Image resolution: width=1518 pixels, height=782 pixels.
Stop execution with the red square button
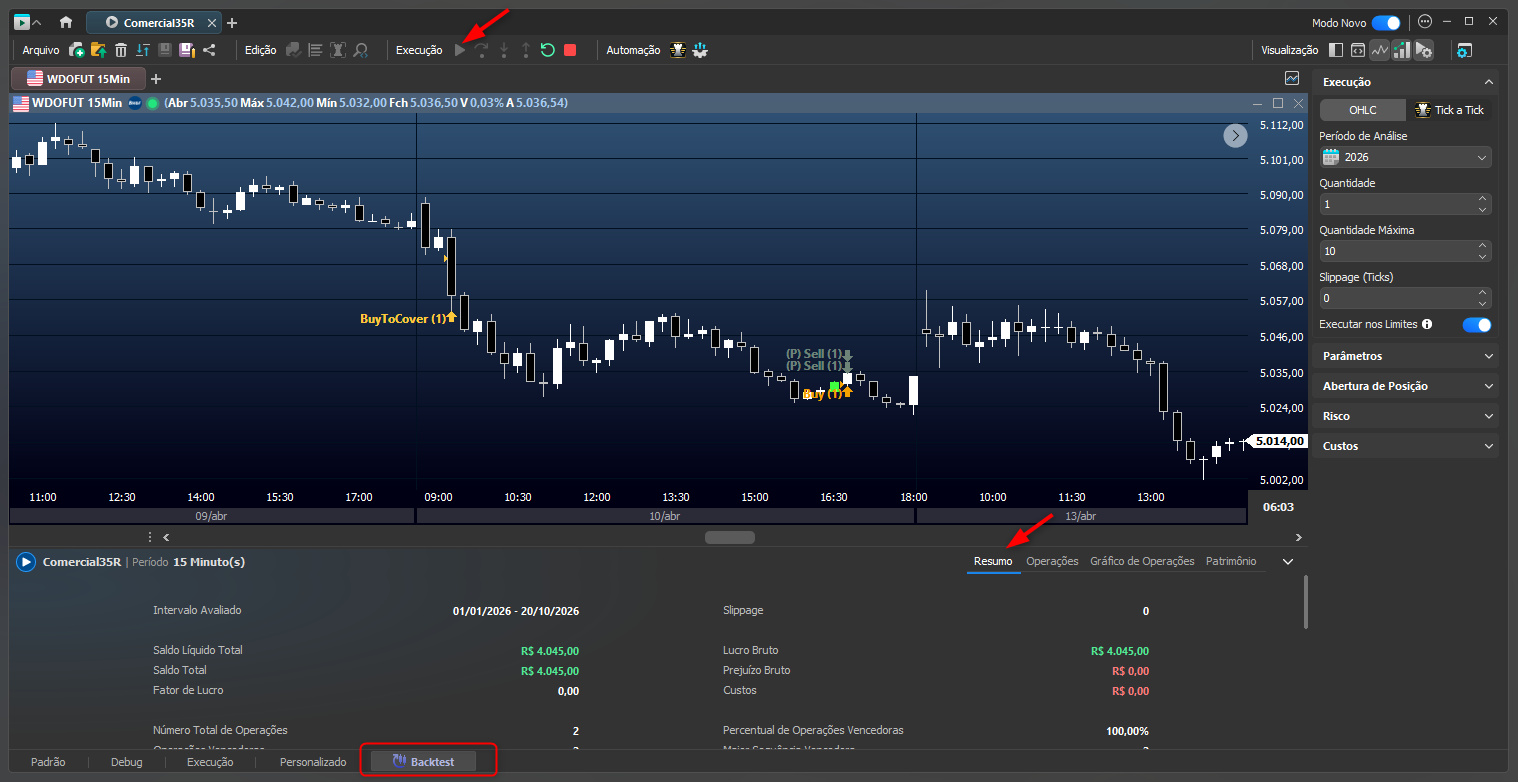pos(570,50)
